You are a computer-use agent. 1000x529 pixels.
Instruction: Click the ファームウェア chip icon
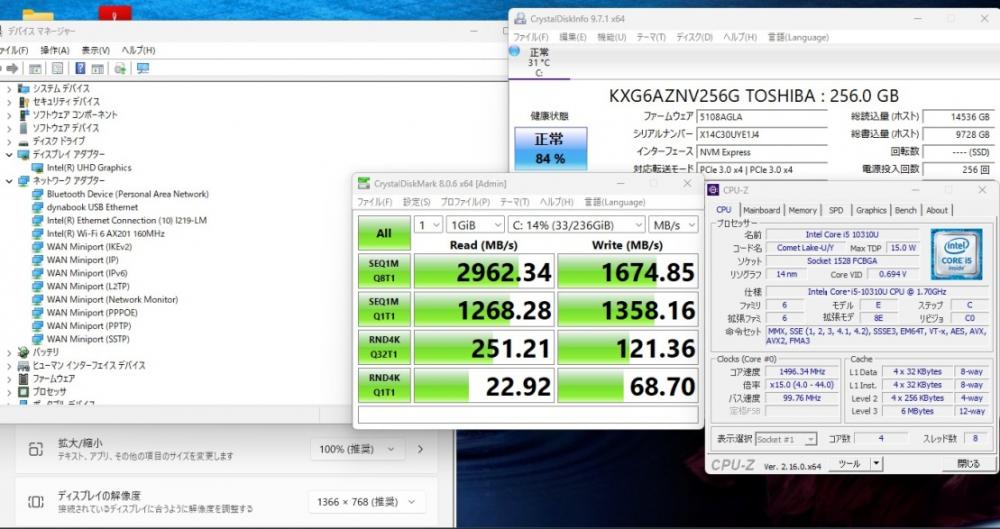click(x=24, y=378)
